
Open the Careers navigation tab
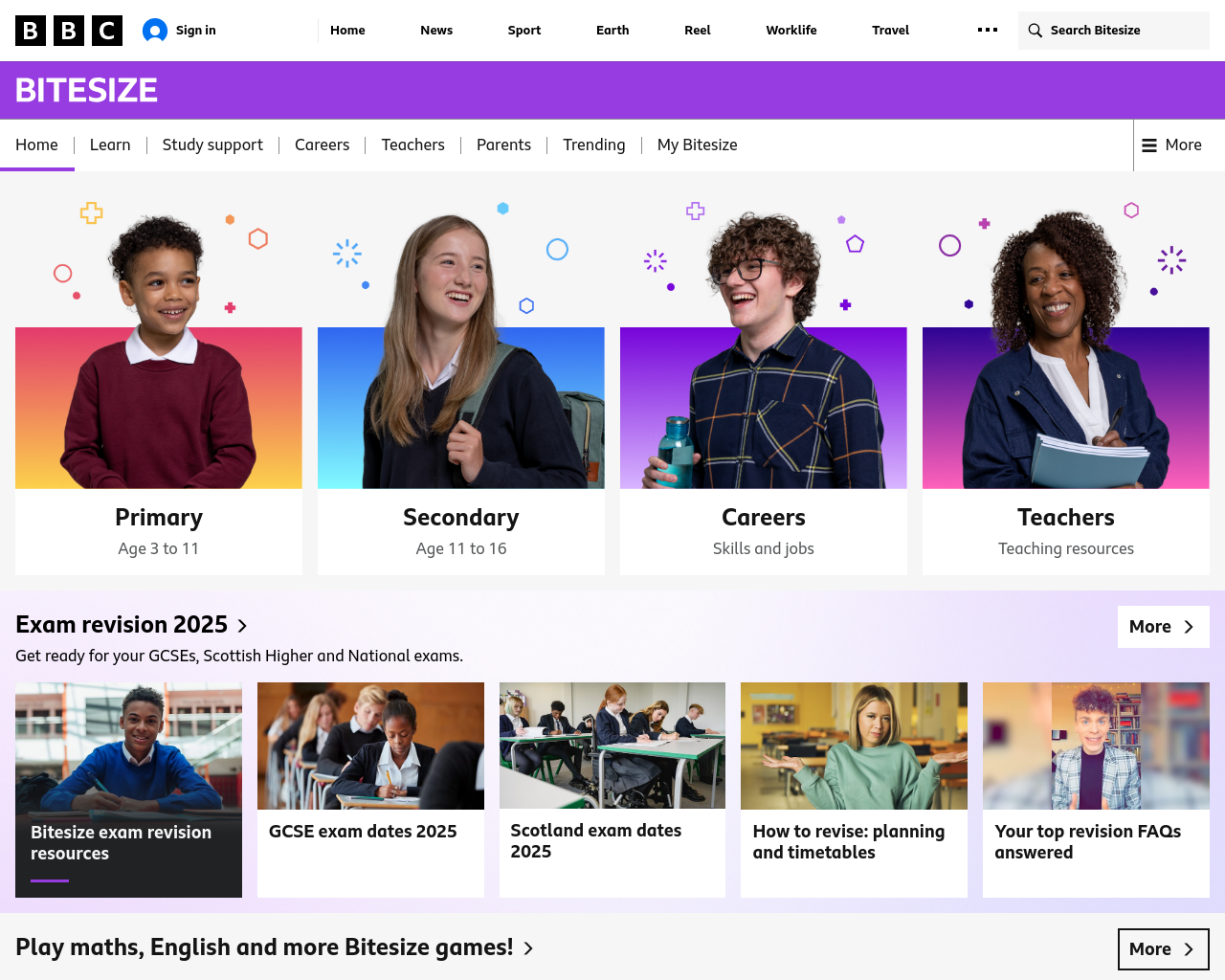tap(322, 145)
